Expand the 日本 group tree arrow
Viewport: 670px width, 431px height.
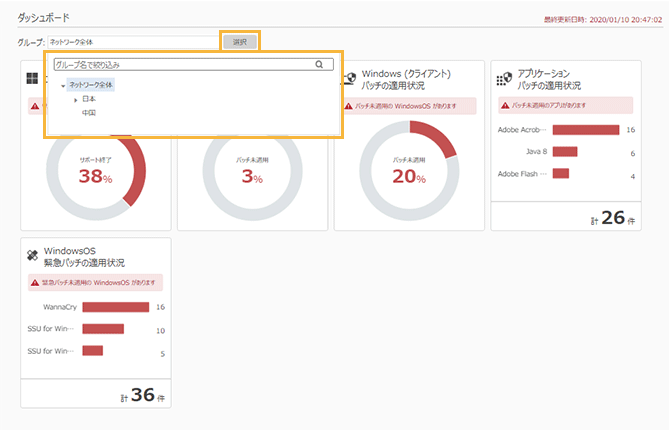pyautogui.click(x=75, y=99)
